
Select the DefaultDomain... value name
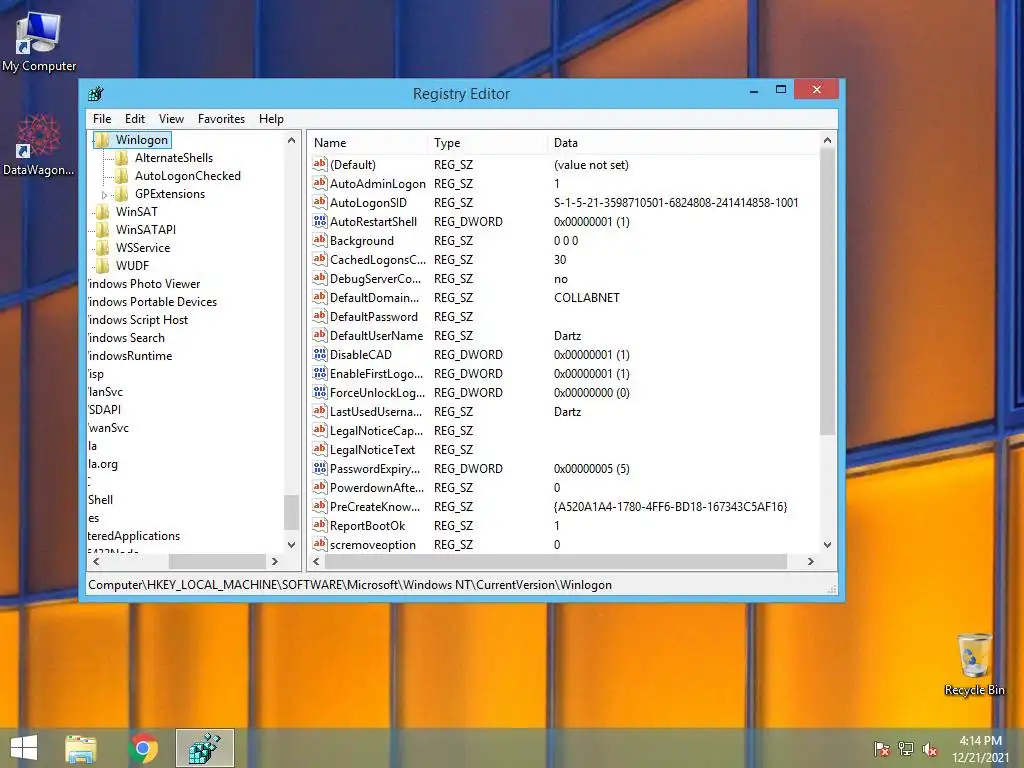click(374, 298)
